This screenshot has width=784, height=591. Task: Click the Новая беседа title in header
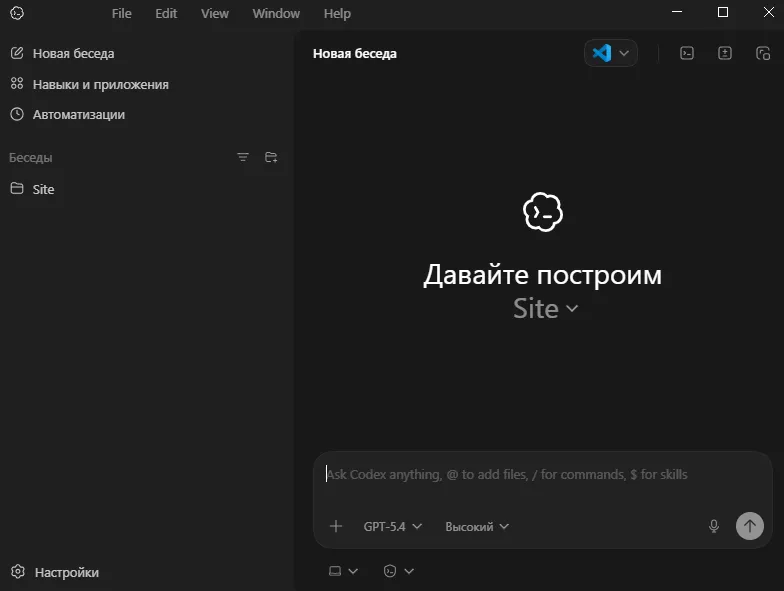(x=354, y=54)
